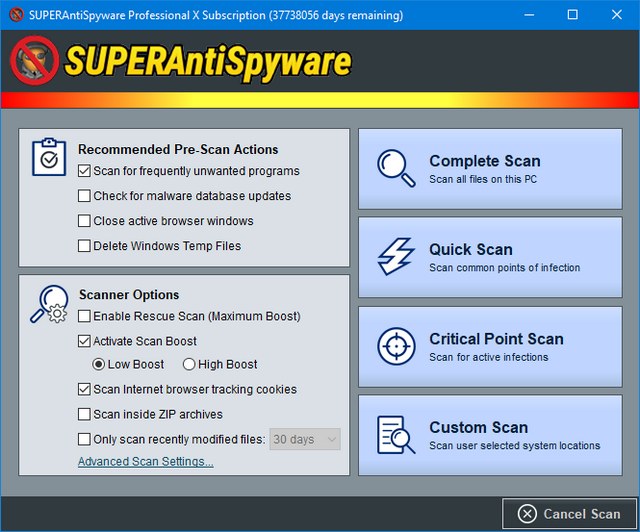
Task: Click the title bar app icon
Action: [14, 15]
